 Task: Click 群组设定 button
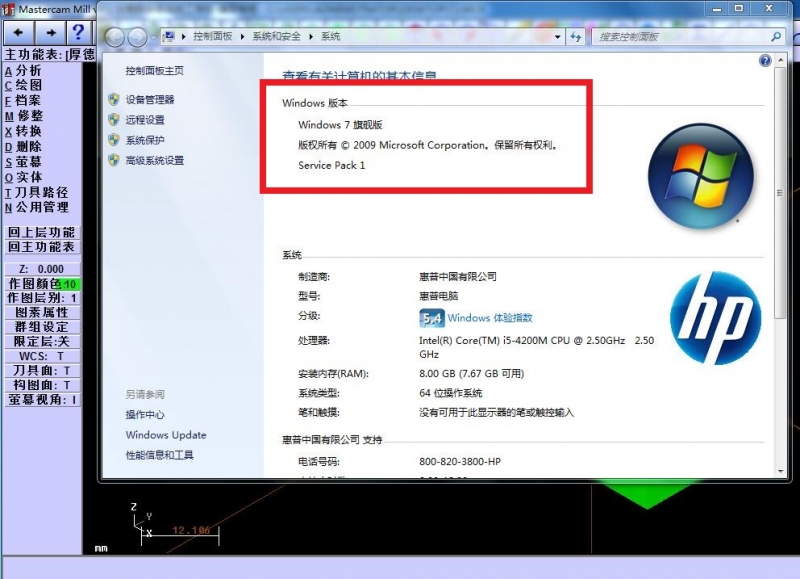pyautogui.click(x=42, y=327)
